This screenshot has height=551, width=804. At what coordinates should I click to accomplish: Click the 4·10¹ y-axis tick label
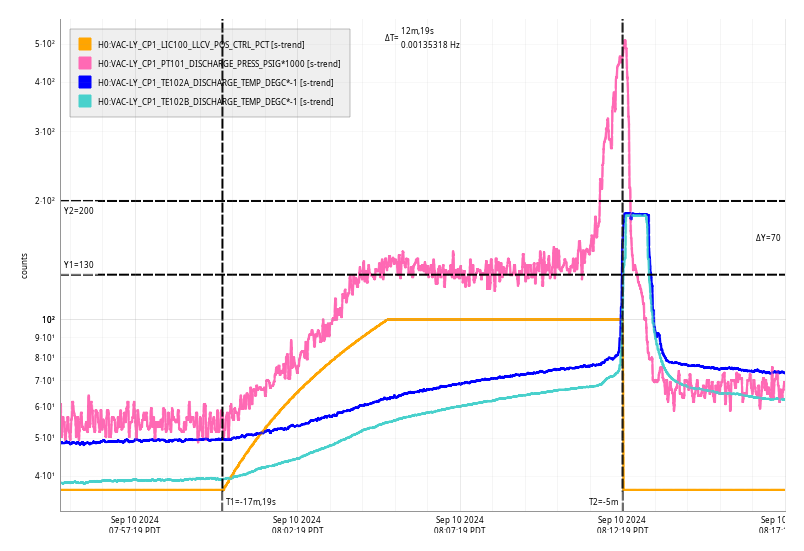[45, 476]
